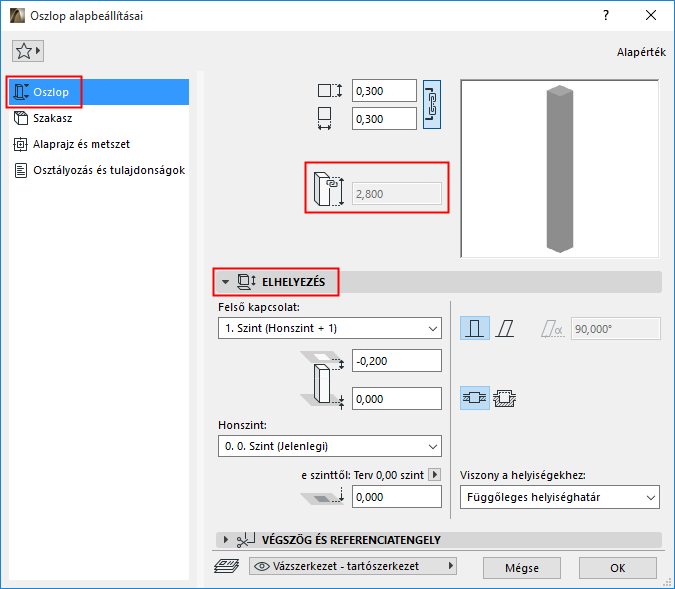This screenshot has width=675, height=589.
Task: Open the Vázszerkezet - tartószerkezet layer dropdown
Action: pos(353,566)
